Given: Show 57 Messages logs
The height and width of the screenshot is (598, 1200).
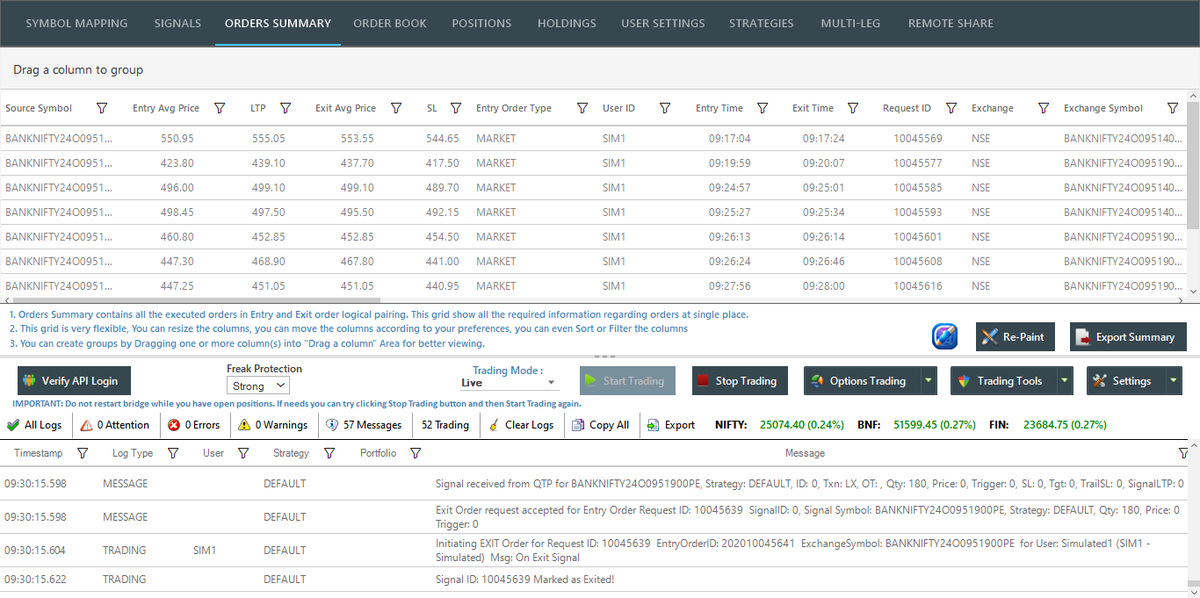Looking at the screenshot, I should click(364, 425).
